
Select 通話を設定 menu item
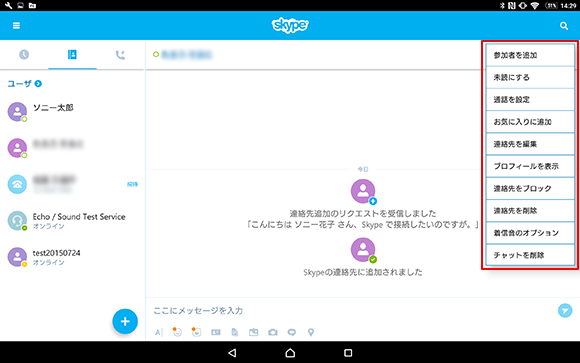coord(530,100)
